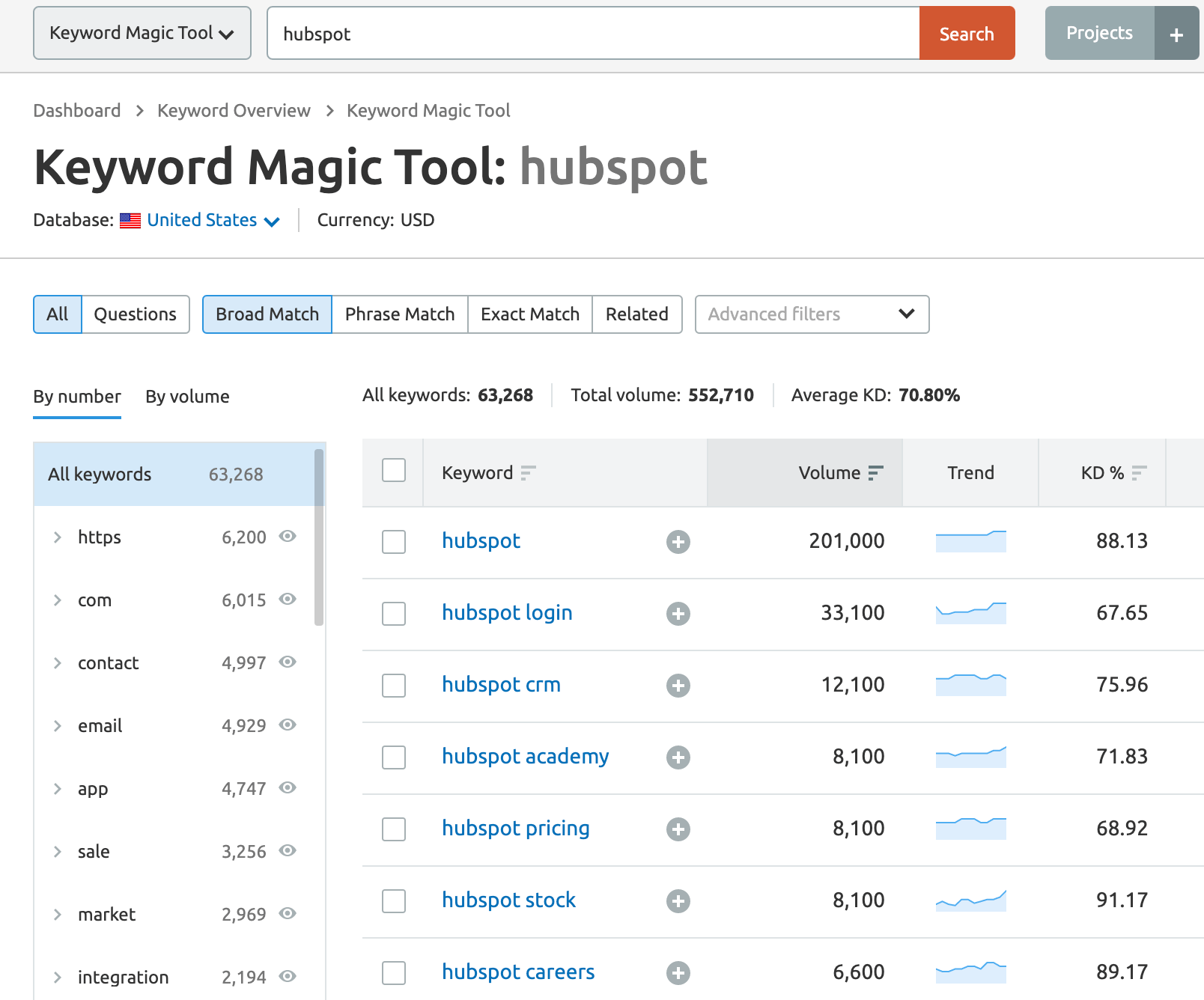
Task: Expand the com keyword group
Action: (x=57, y=600)
